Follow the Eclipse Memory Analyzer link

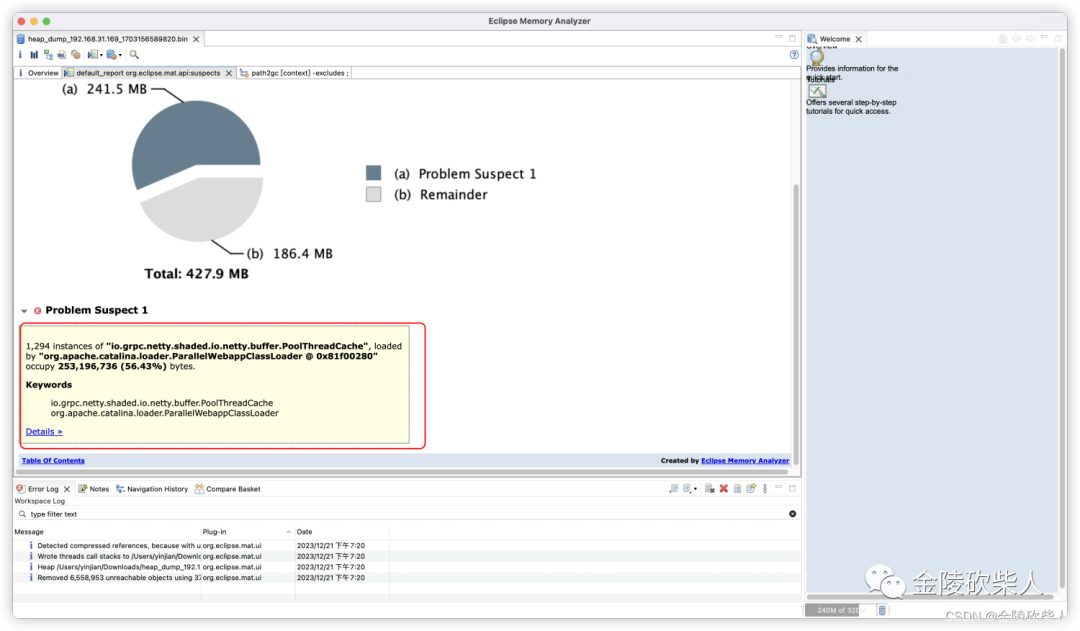745,461
